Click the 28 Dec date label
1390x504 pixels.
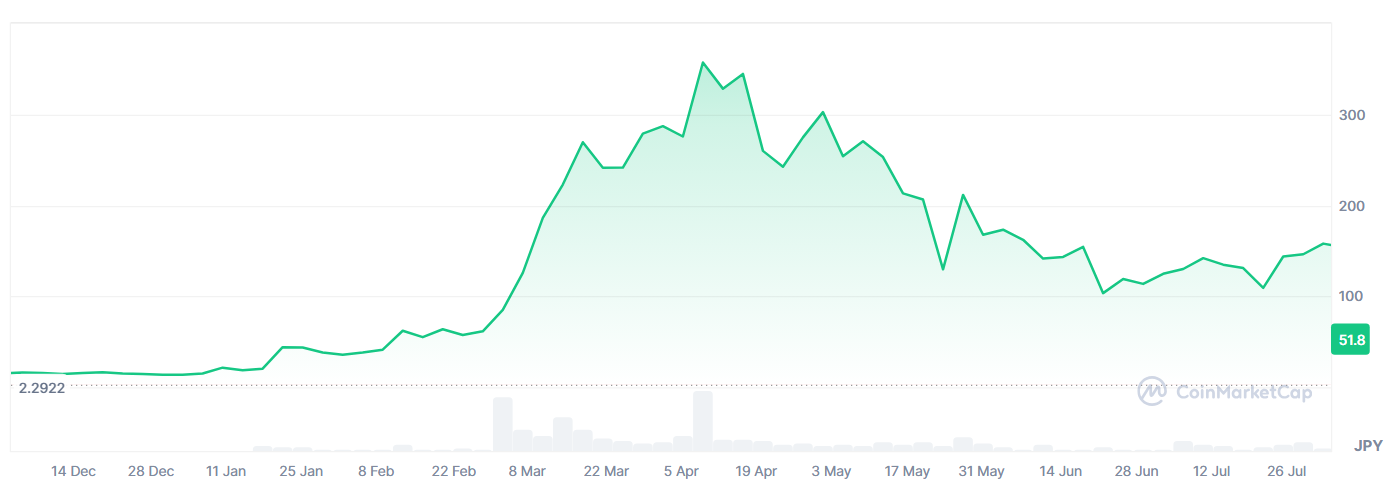[151, 471]
